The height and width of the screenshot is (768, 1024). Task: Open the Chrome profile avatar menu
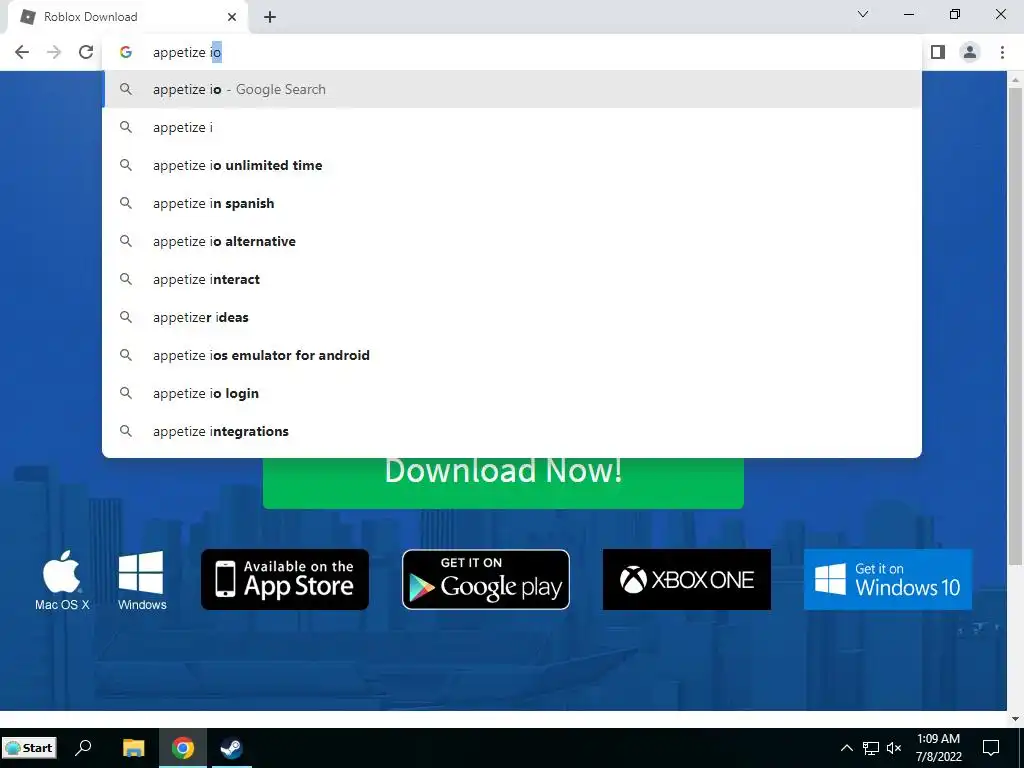pyautogui.click(x=970, y=52)
